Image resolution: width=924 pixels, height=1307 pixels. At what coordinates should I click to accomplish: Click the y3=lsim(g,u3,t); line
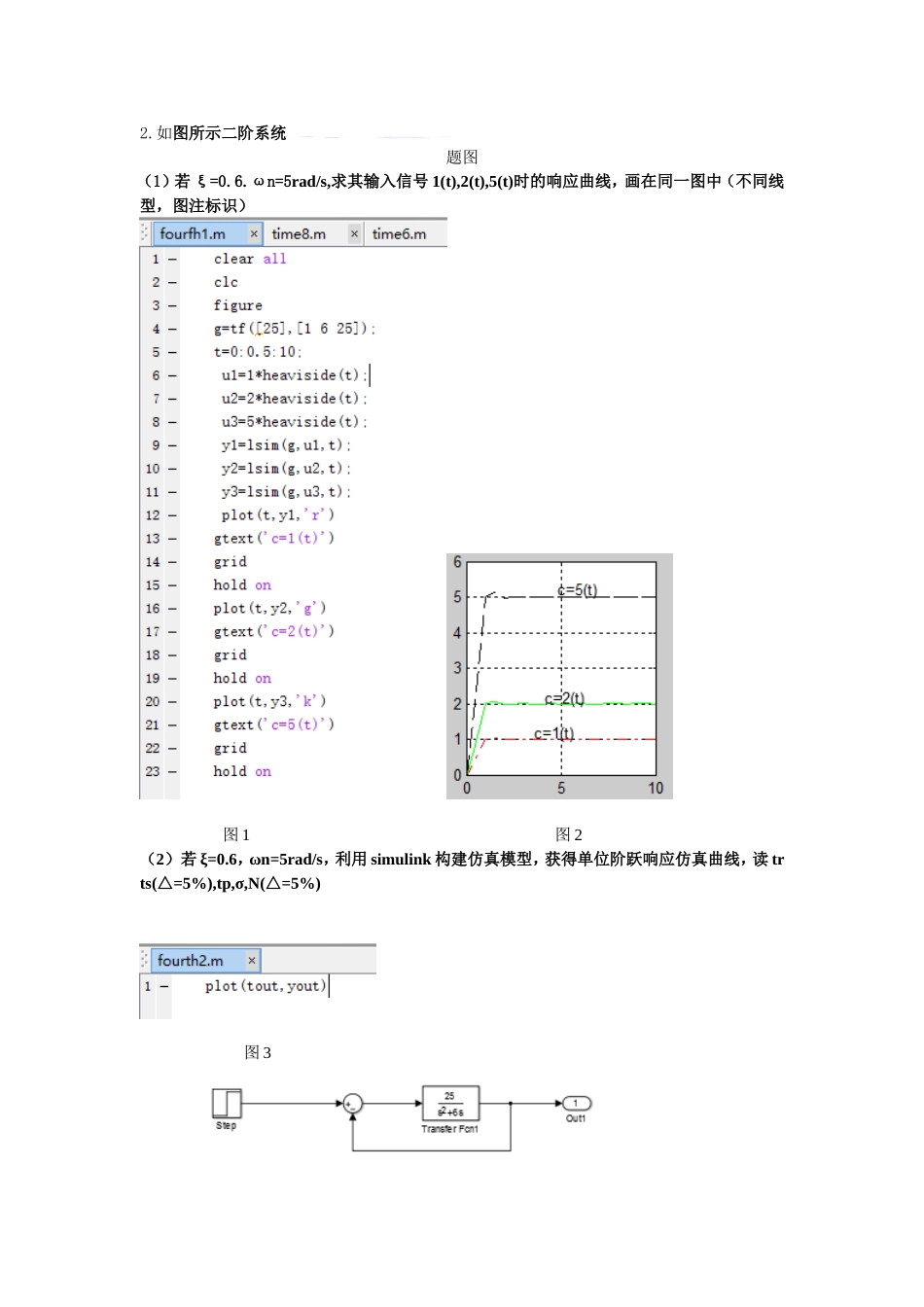pos(286,492)
